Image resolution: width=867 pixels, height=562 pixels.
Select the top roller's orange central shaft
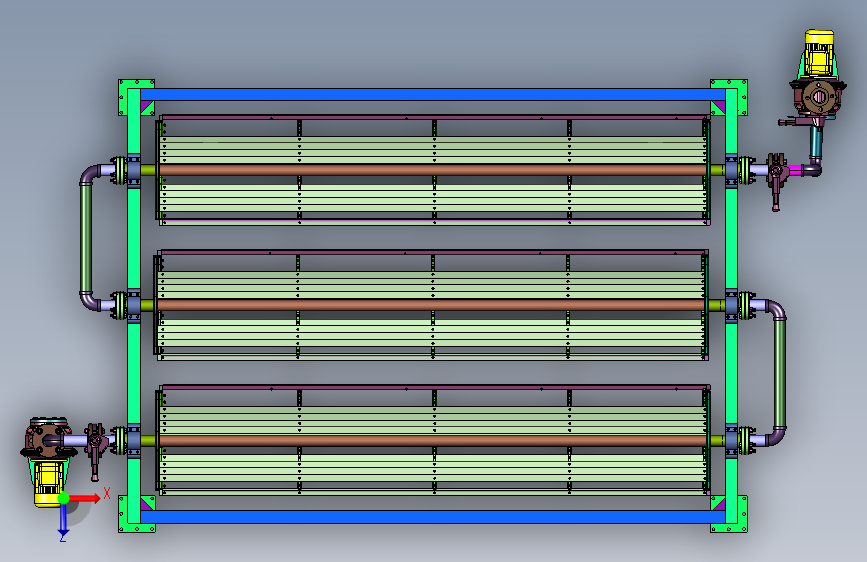click(x=433, y=170)
